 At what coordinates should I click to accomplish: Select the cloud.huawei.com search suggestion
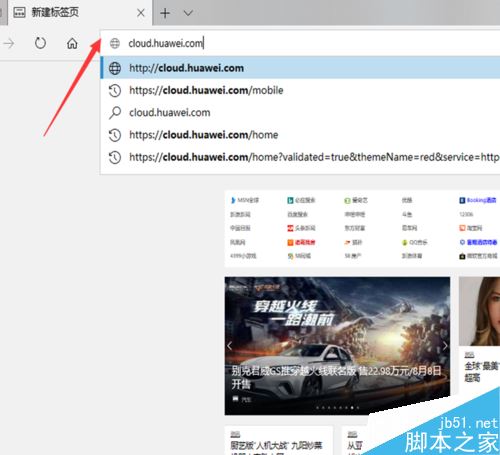pos(300,113)
